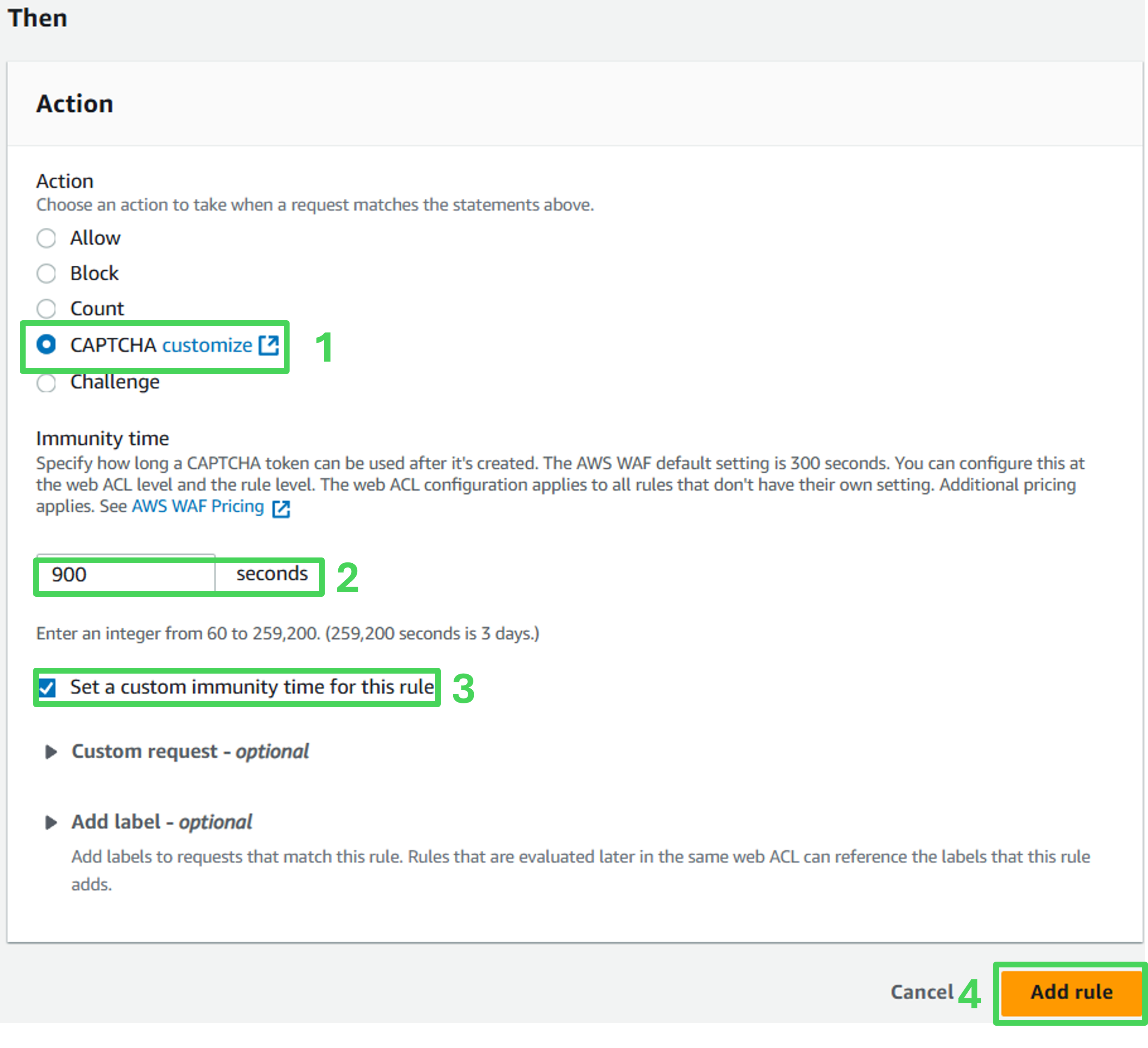
Task: Click the Add label - optional heading
Action: 162,822
